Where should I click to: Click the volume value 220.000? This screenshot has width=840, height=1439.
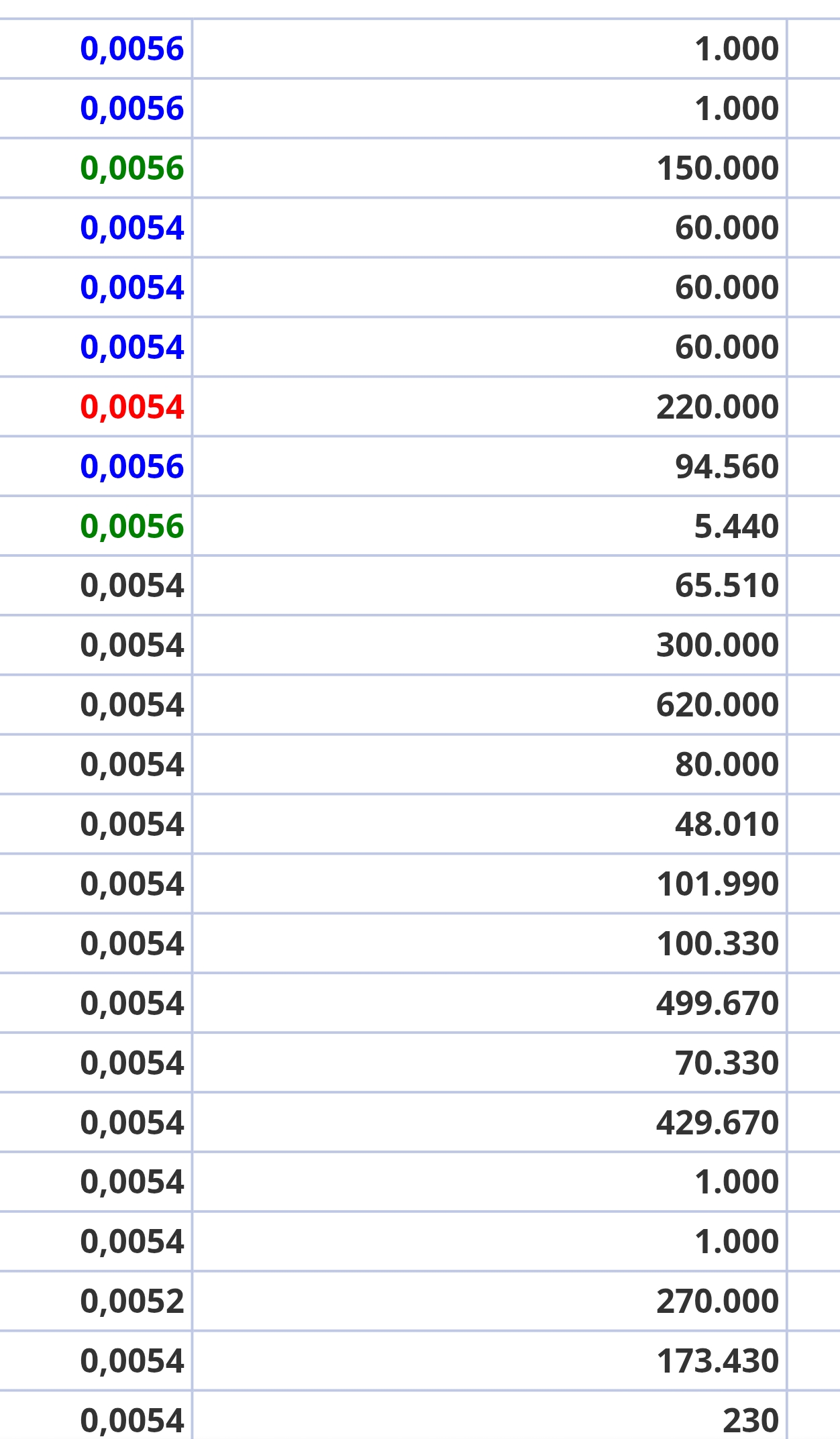[x=717, y=407]
